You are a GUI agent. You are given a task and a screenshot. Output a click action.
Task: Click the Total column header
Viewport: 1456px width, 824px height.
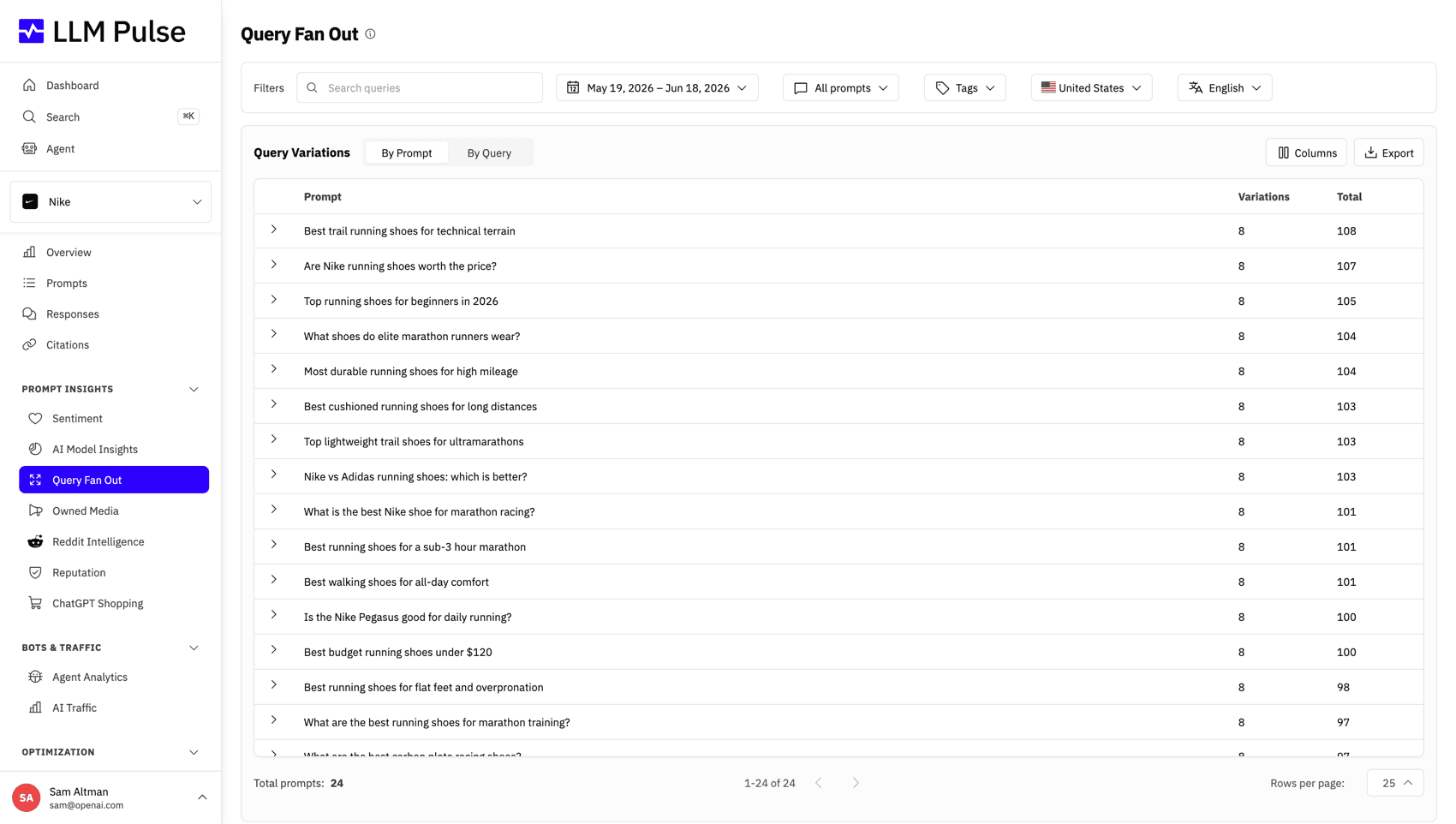(x=1349, y=197)
